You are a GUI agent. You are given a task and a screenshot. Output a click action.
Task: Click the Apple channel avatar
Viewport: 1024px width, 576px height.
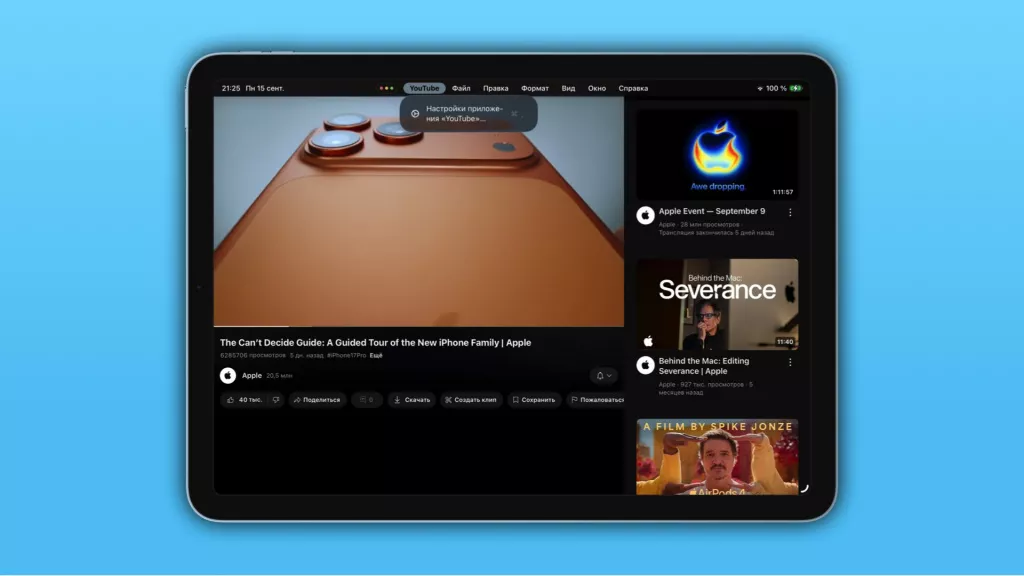[228, 376]
